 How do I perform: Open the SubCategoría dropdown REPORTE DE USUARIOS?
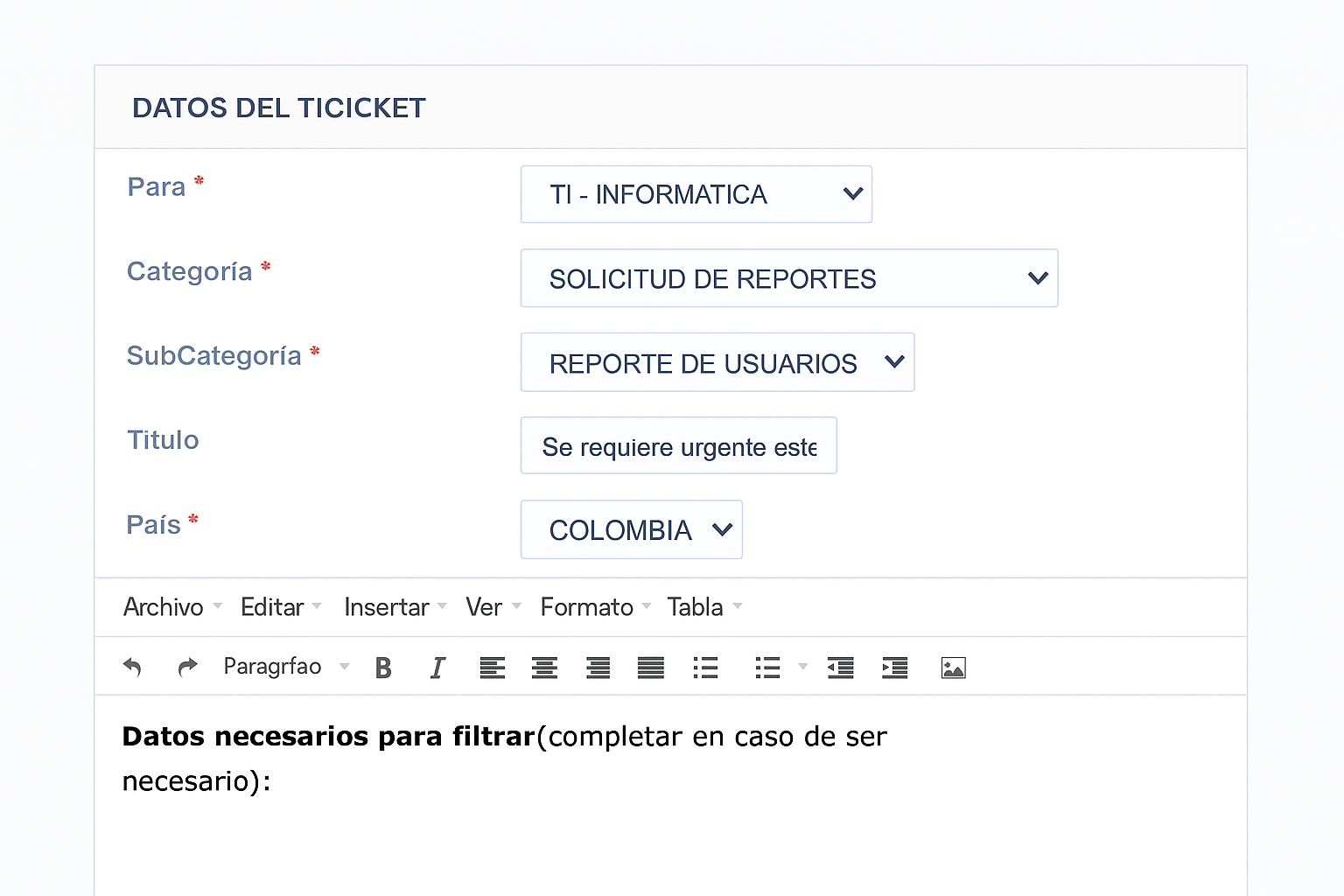(x=717, y=362)
